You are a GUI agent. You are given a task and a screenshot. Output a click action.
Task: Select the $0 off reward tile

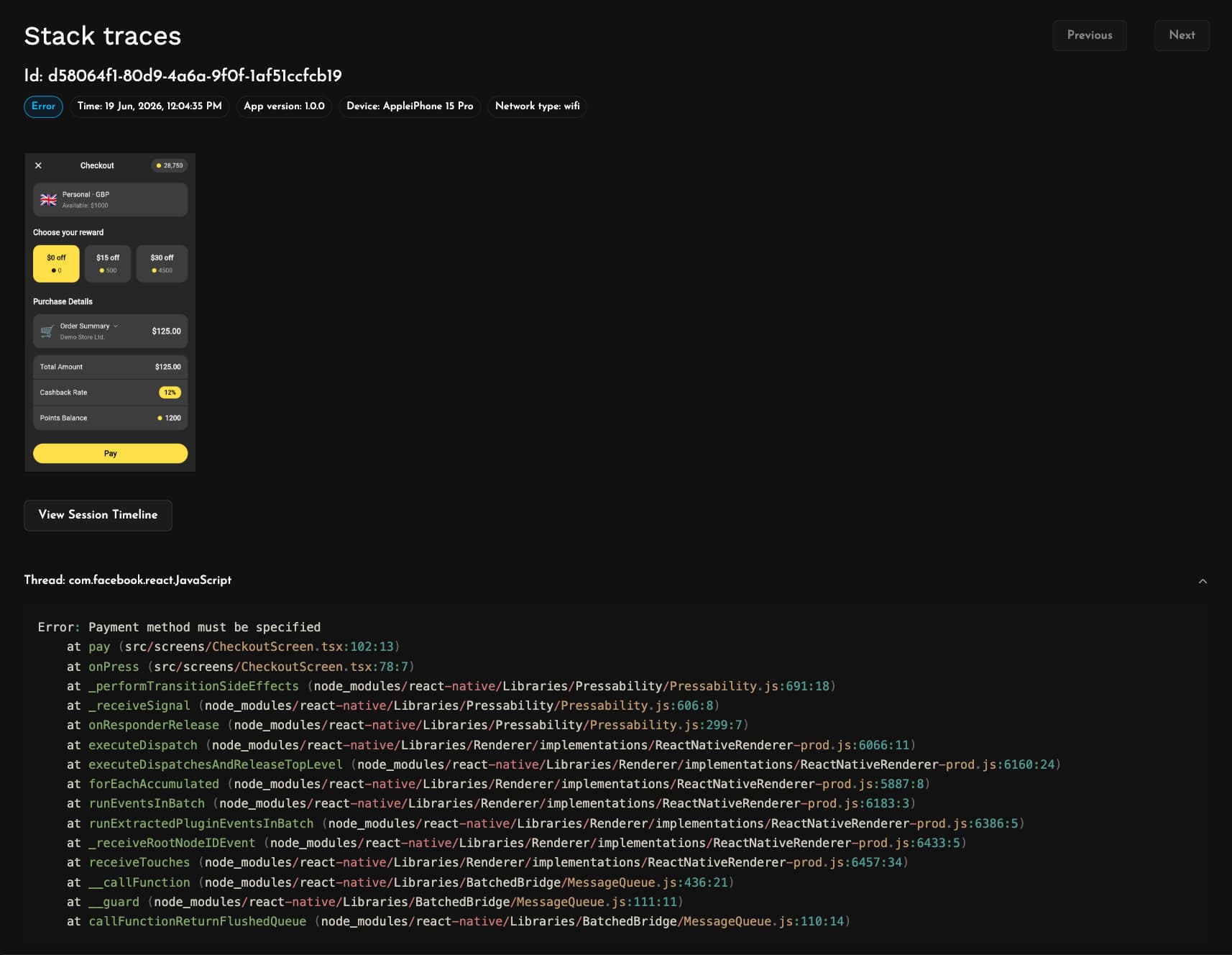[56, 263]
